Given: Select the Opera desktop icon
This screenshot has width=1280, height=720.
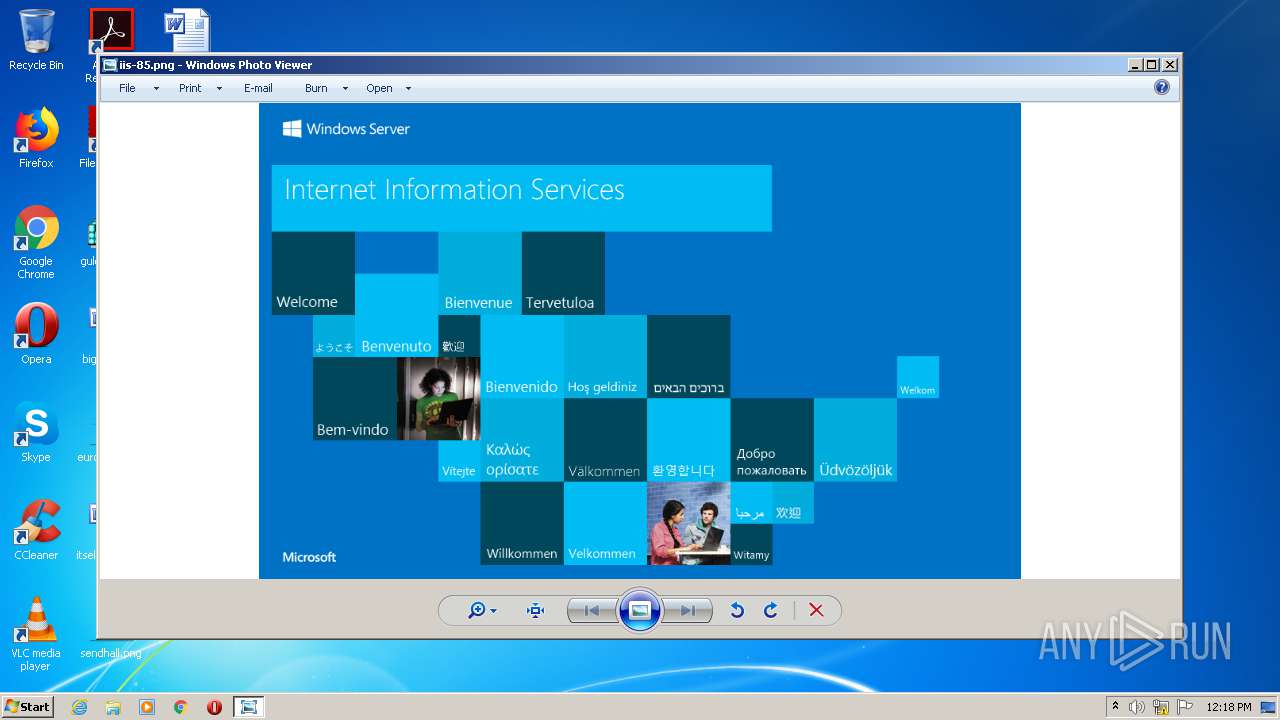Looking at the screenshot, I should click(36, 334).
